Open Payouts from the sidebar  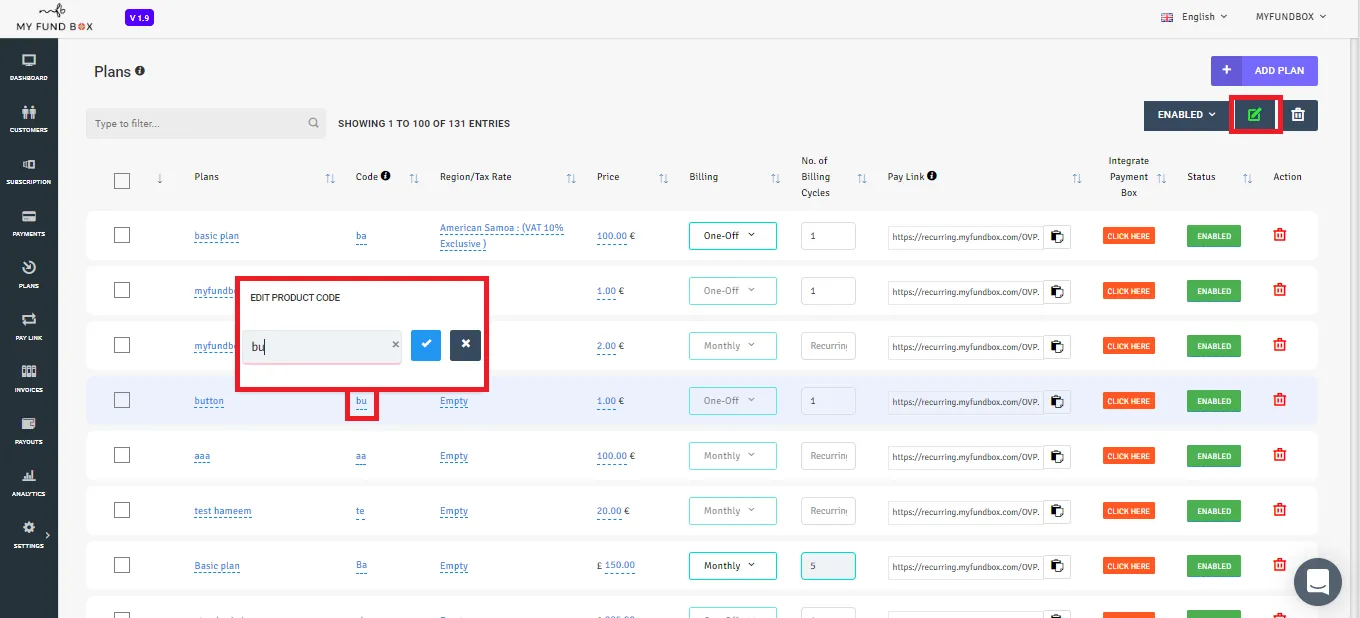(x=29, y=431)
